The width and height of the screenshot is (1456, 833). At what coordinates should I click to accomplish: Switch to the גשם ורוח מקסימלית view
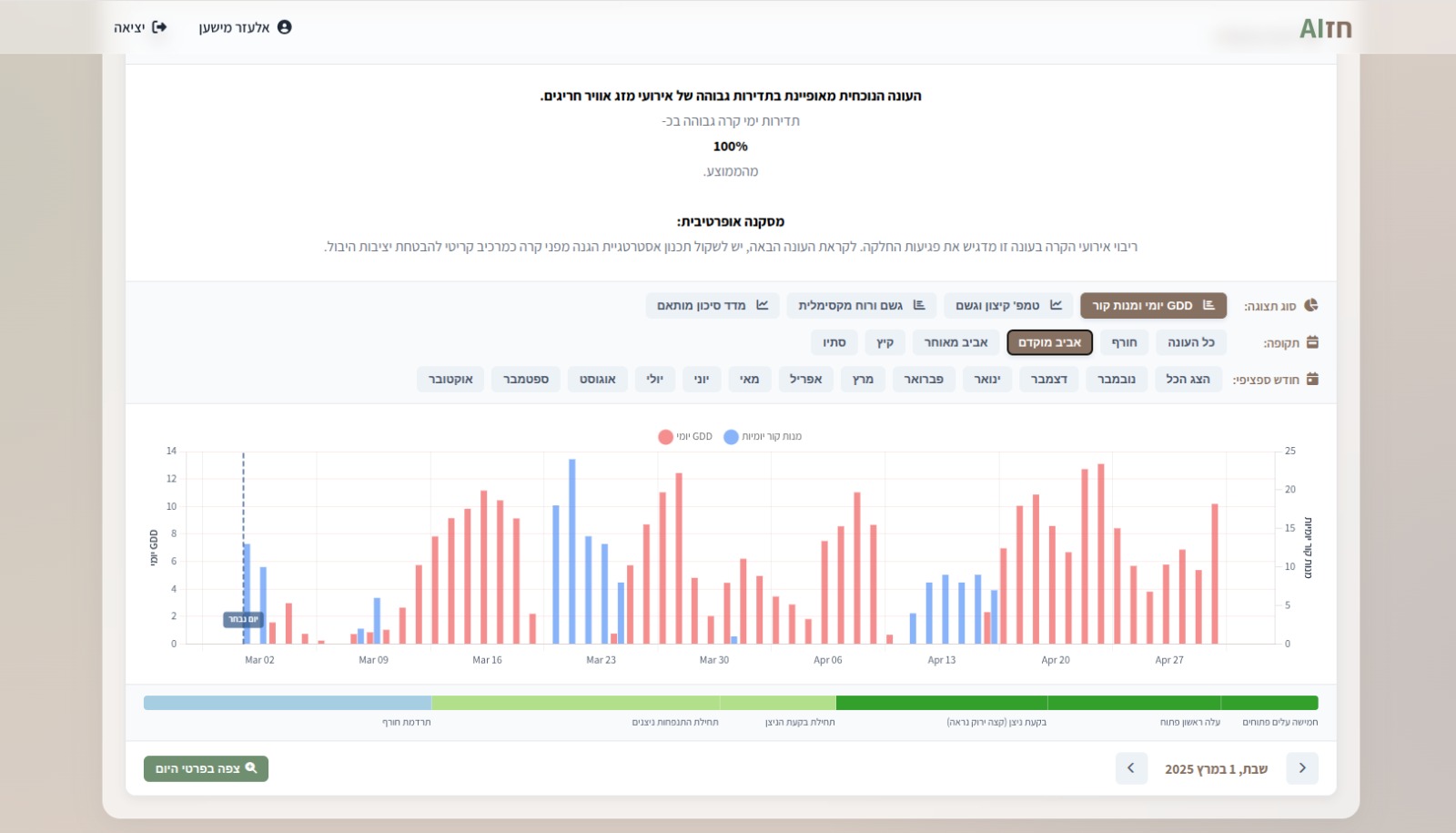pos(861,306)
